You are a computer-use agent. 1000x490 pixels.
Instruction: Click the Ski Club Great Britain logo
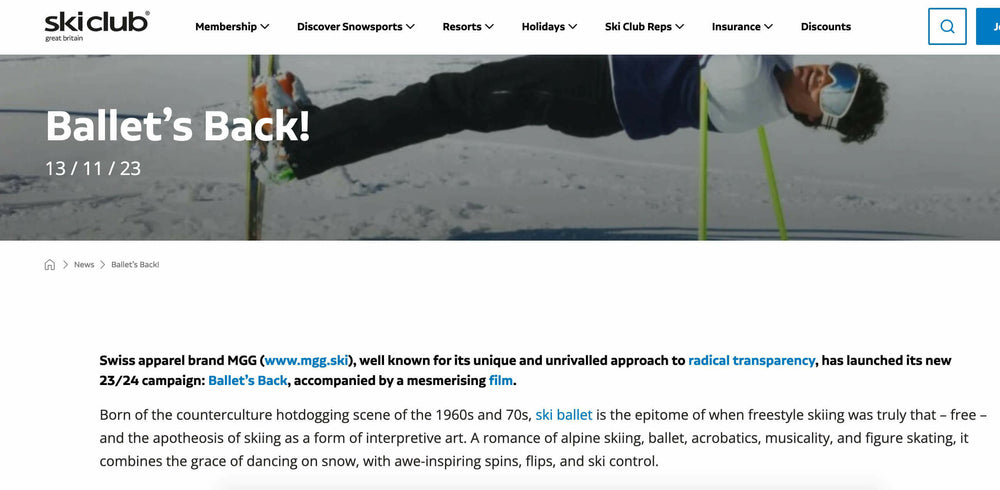pyautogui.click(x=97, y=26)
